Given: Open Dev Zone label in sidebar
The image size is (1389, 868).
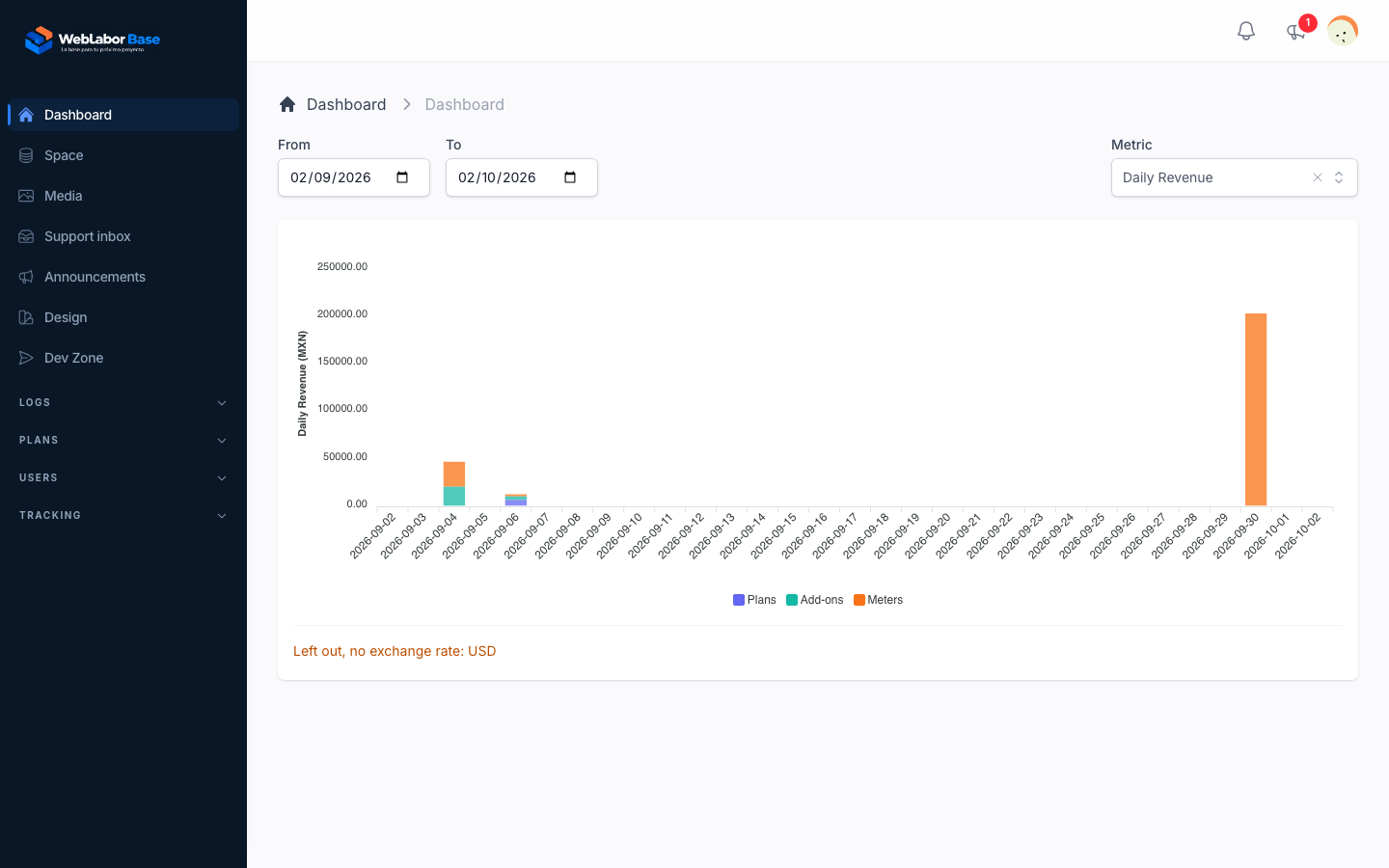Looking at the screenshot, I should [x=73, y=358].
